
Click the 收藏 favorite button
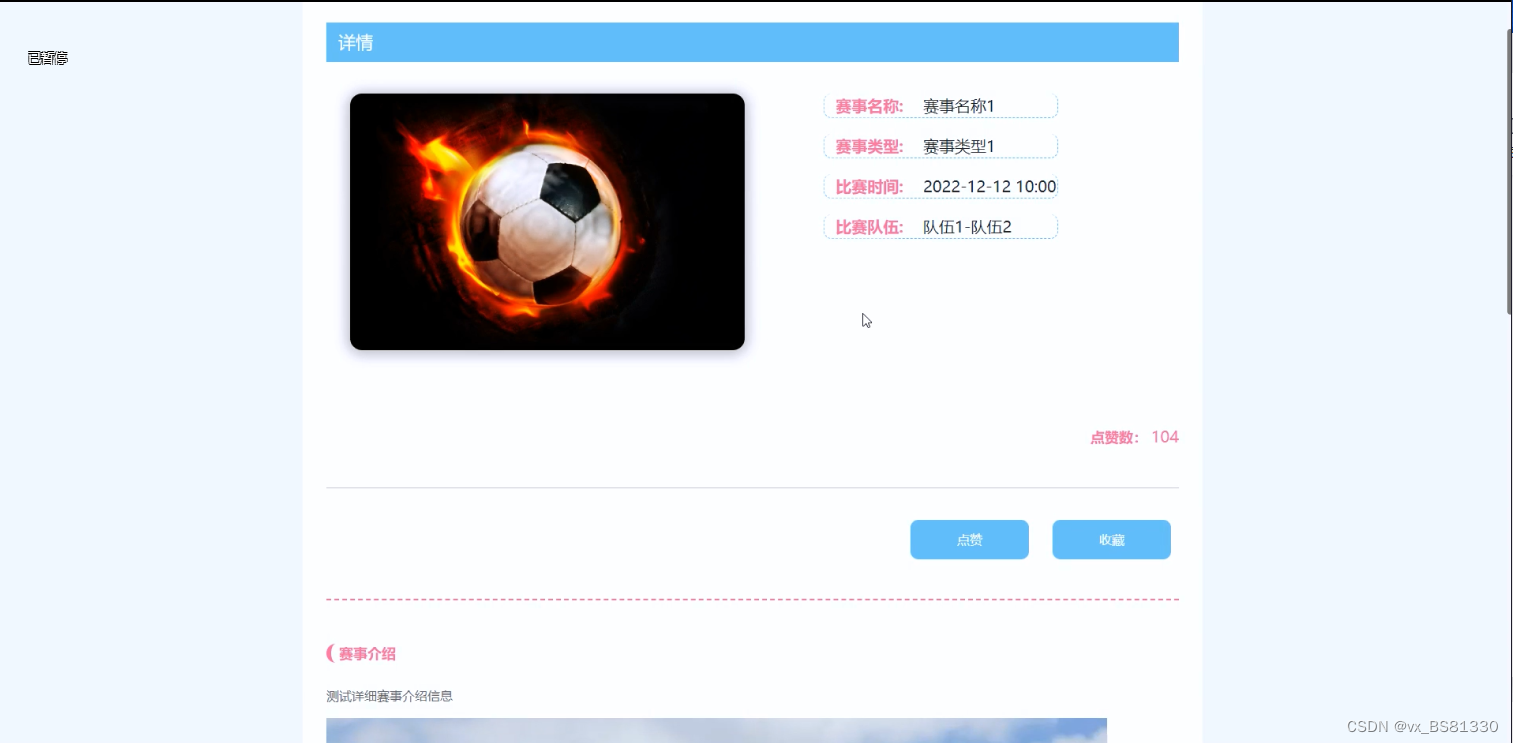point(1111,540)
